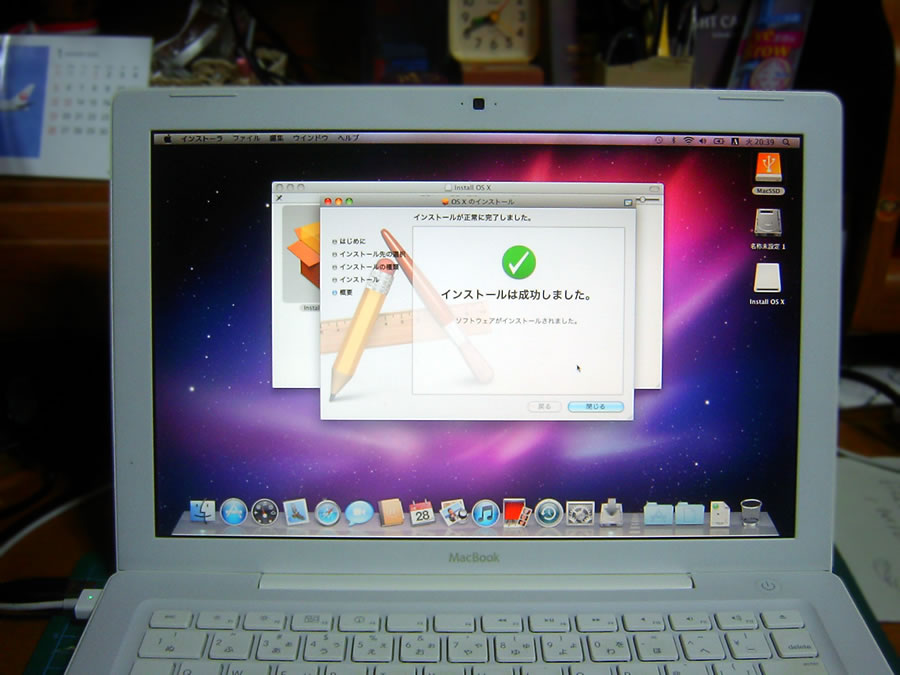Open Time Machine from the Dock
Viewport: 900px width, 675px height.
point(549,513)
